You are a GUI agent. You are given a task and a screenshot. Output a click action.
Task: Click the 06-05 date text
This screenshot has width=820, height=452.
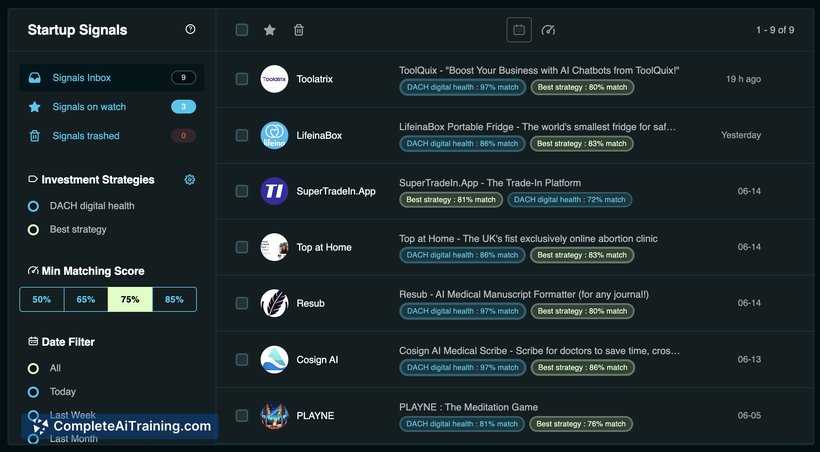pos(749,415)
